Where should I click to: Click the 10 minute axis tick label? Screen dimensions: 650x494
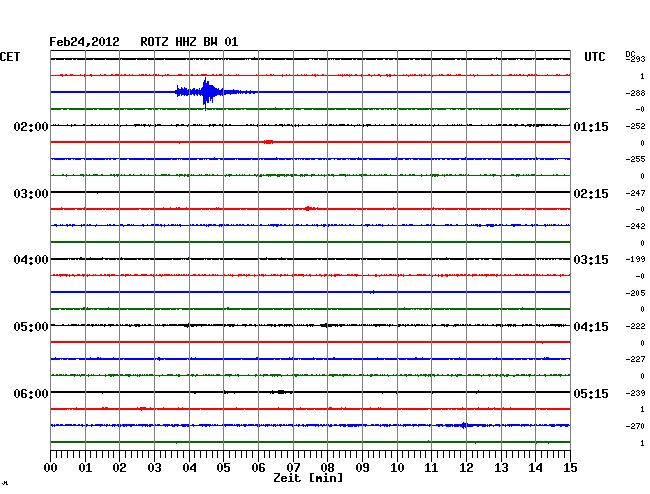(397, 467)
